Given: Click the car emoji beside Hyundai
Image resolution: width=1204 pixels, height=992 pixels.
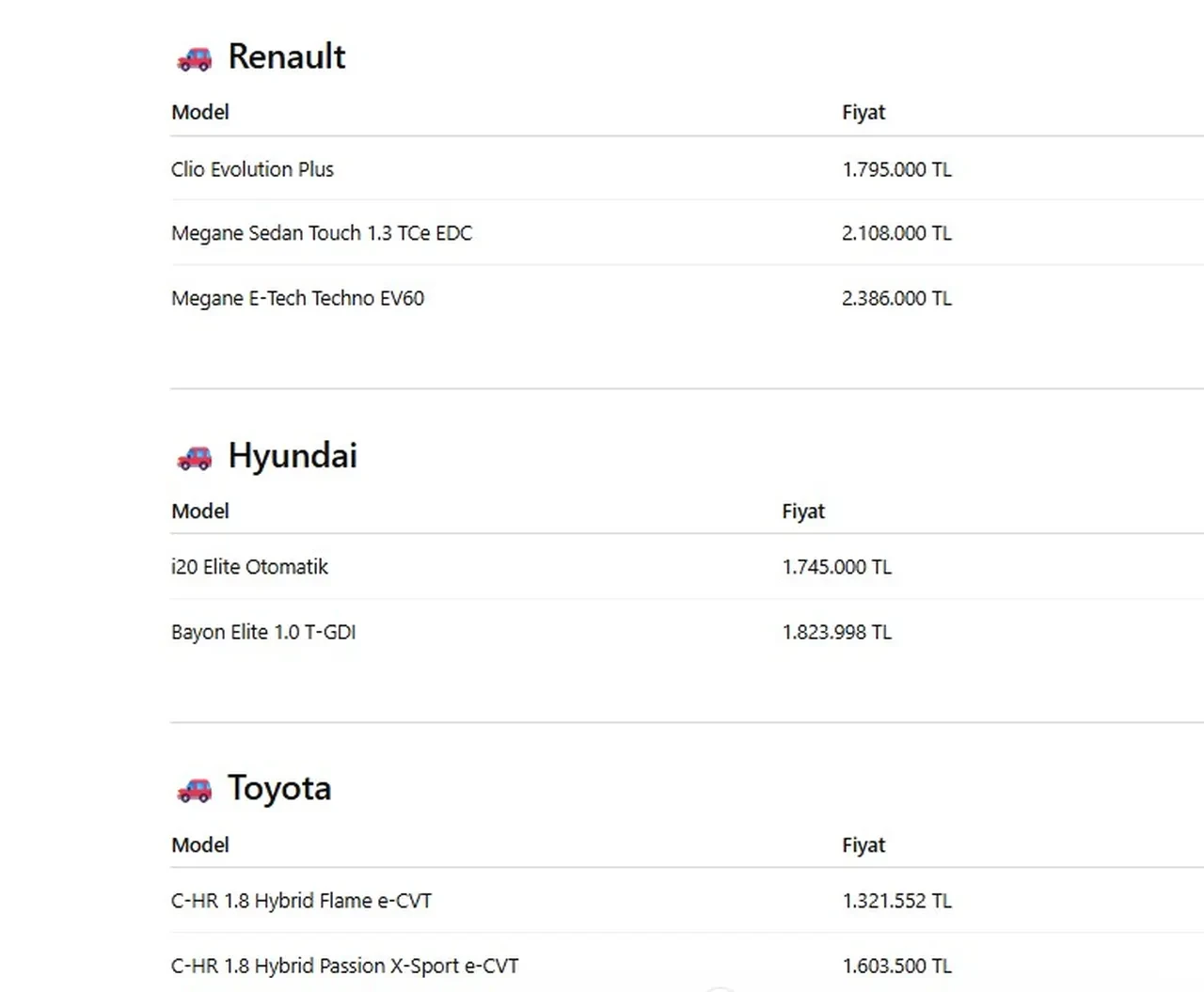Looking at the screenshot, I should click(195, 458).
